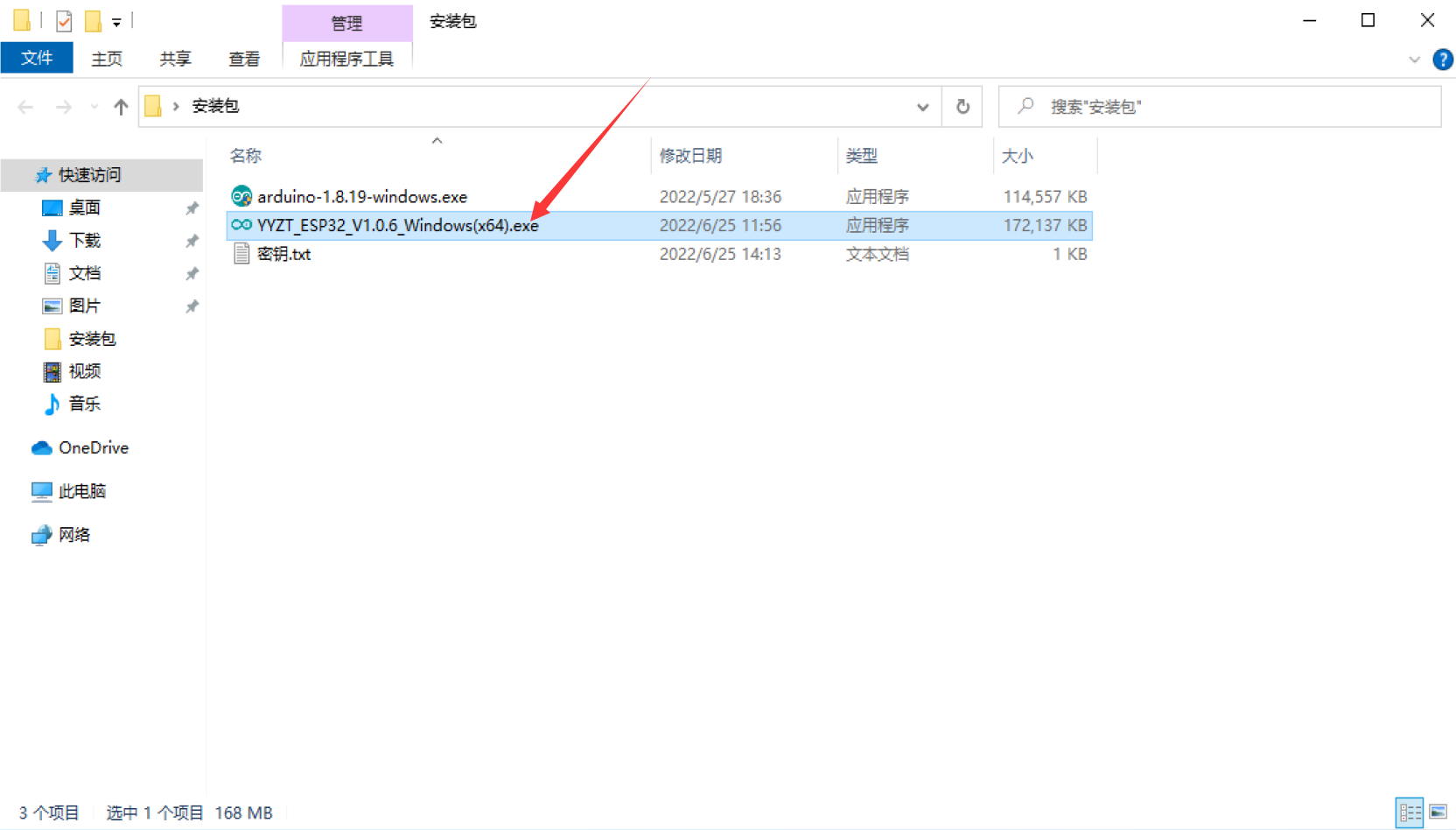Switch to large icons view layout
Viewport: 1456px width, 830px height.
[1438, 812]
